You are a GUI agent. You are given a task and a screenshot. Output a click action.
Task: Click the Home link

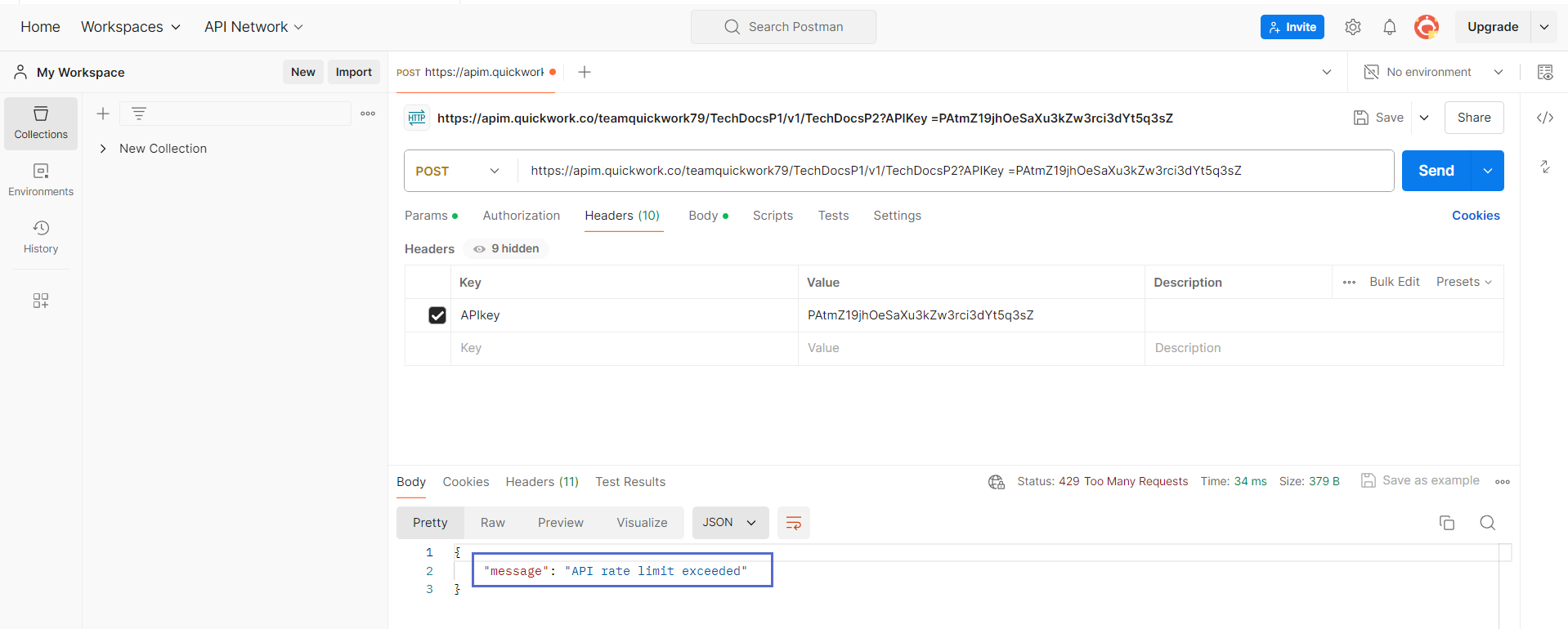point(40,27)
